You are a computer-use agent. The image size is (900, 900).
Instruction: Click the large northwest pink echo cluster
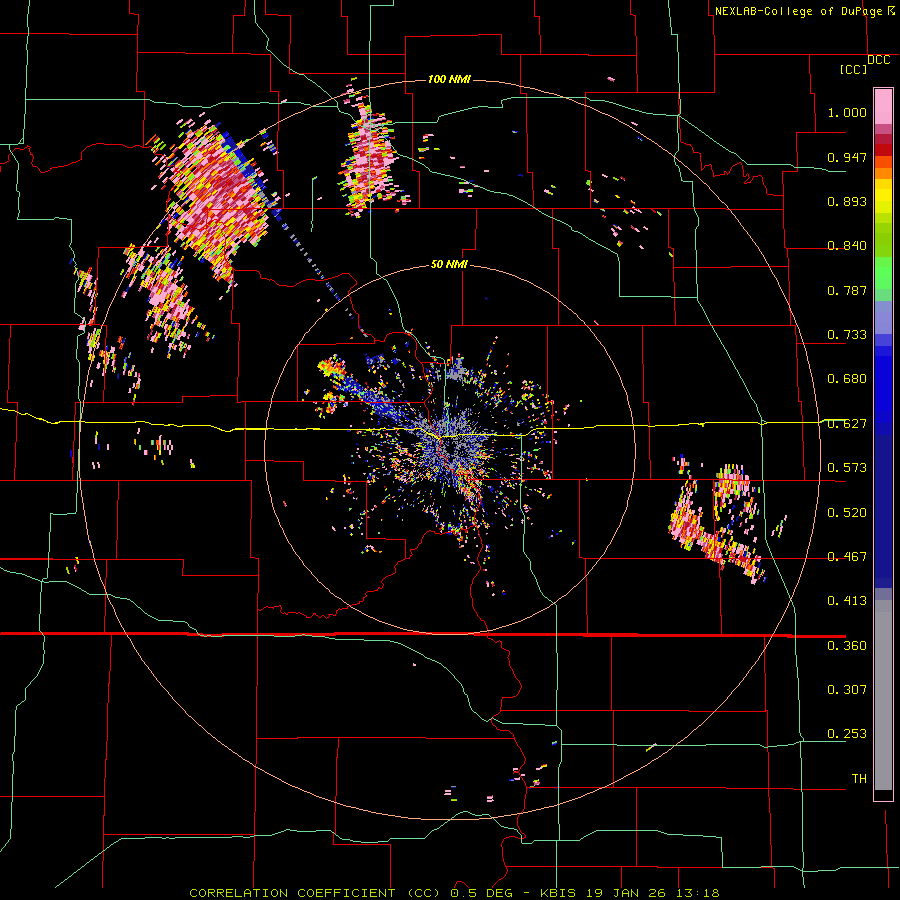(215, 198)
